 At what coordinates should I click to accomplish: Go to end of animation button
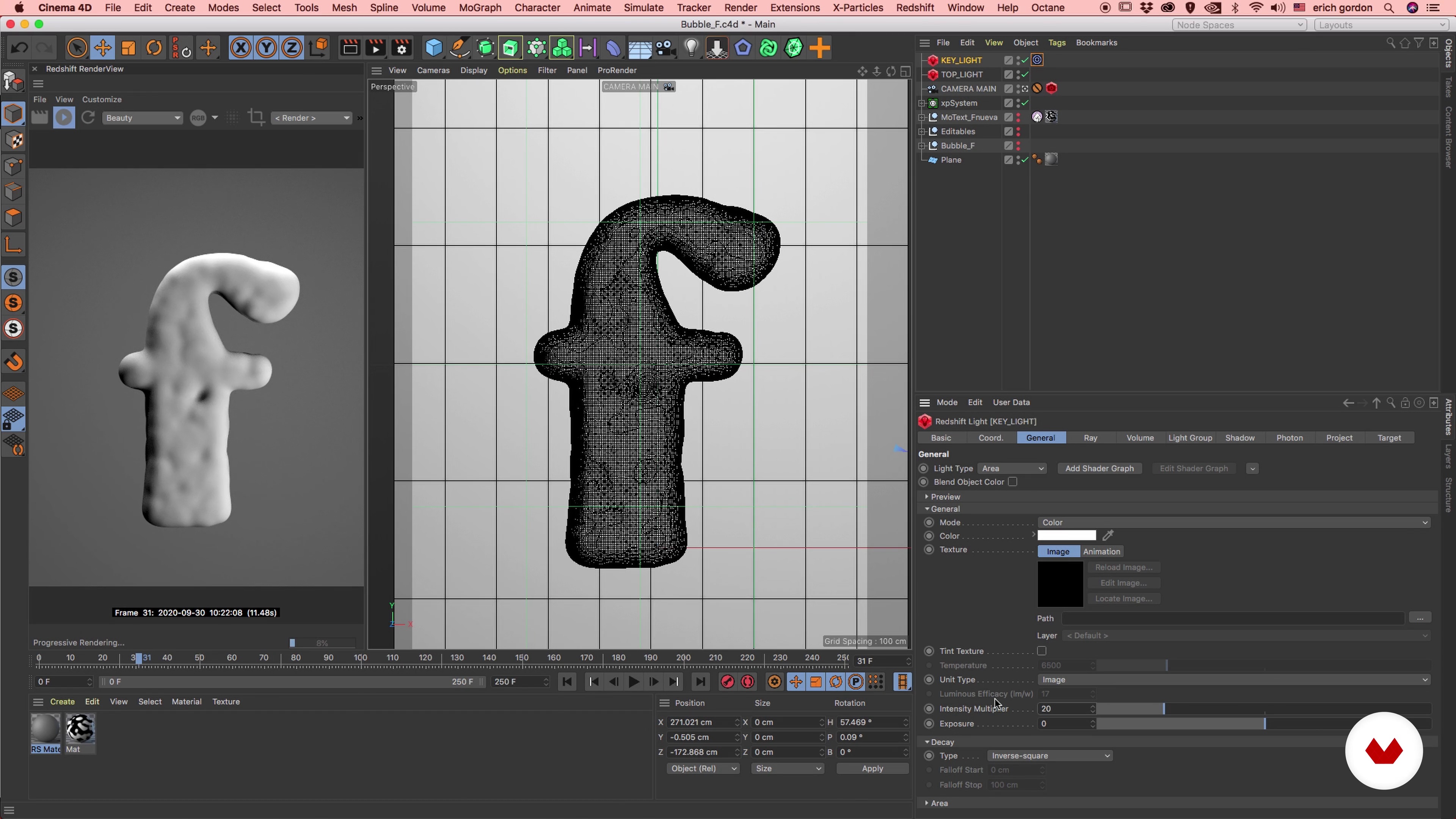(x=700, y=682)
